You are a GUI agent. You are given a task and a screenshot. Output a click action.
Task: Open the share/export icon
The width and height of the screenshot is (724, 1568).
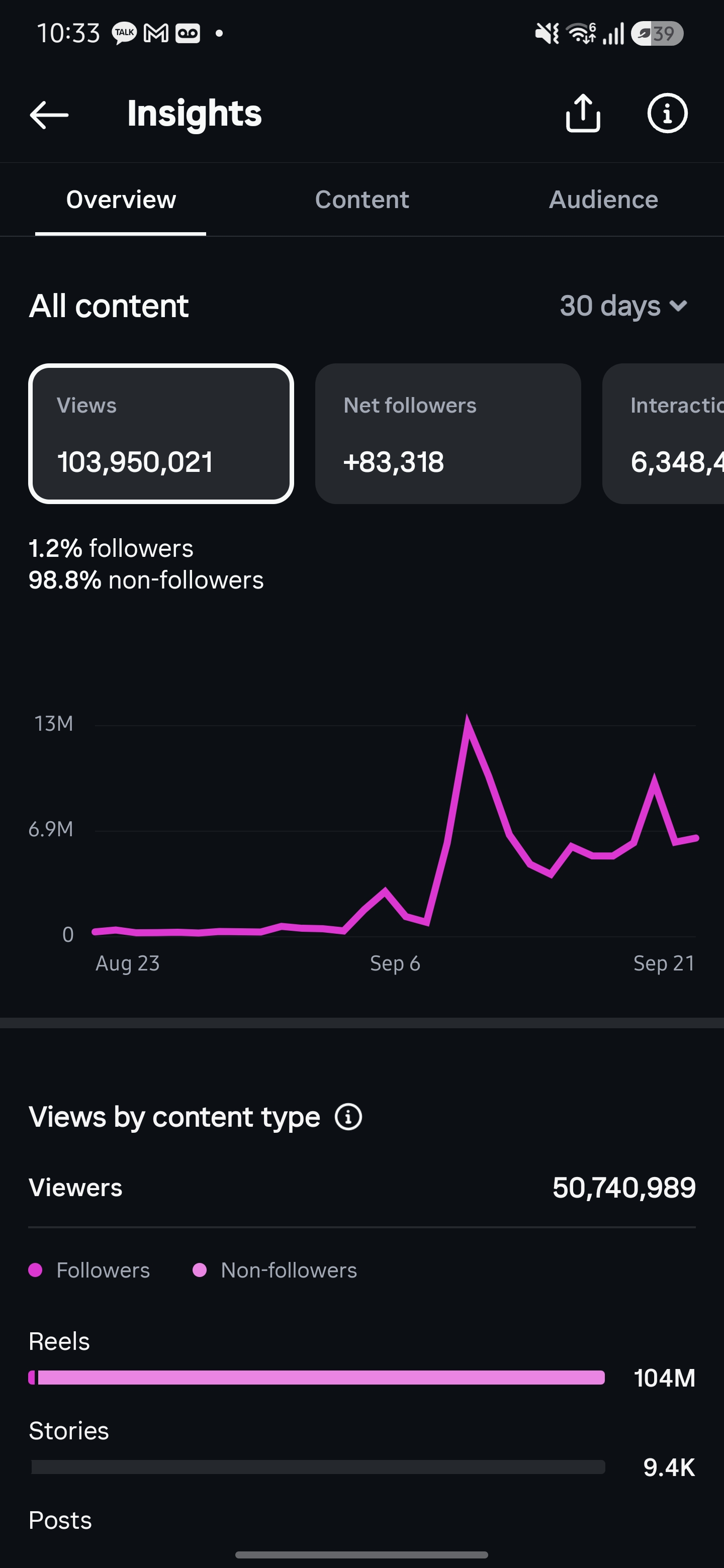pos(583,113)
